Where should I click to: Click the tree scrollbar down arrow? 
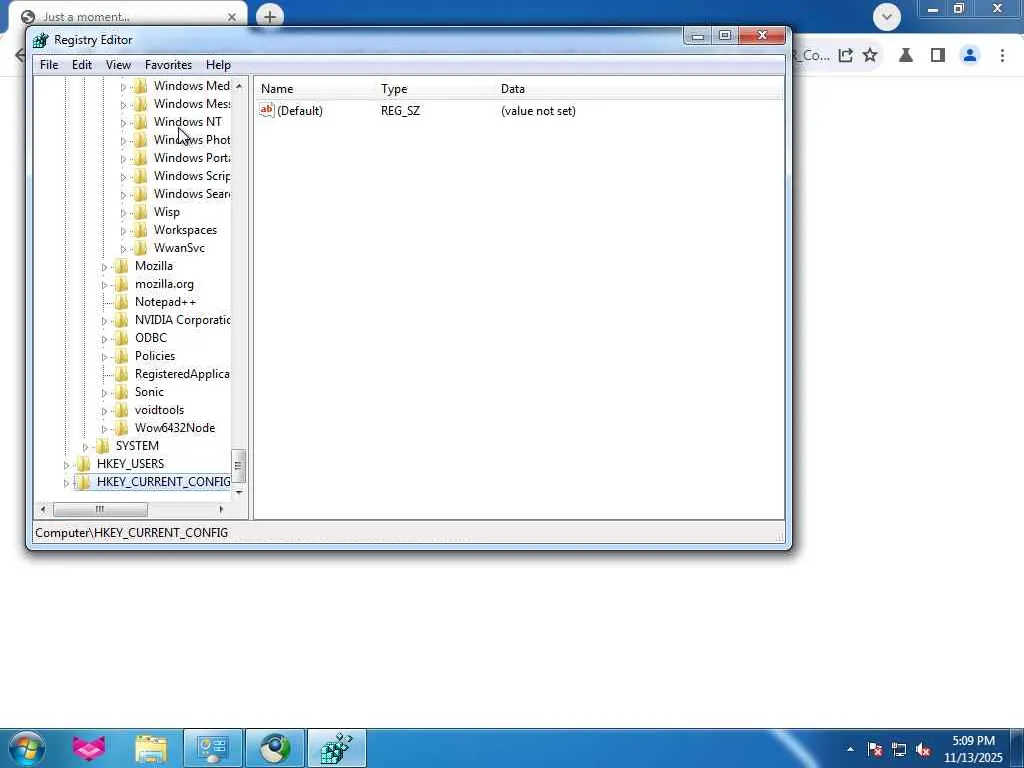pyautogui.click(x=239, y=492)
